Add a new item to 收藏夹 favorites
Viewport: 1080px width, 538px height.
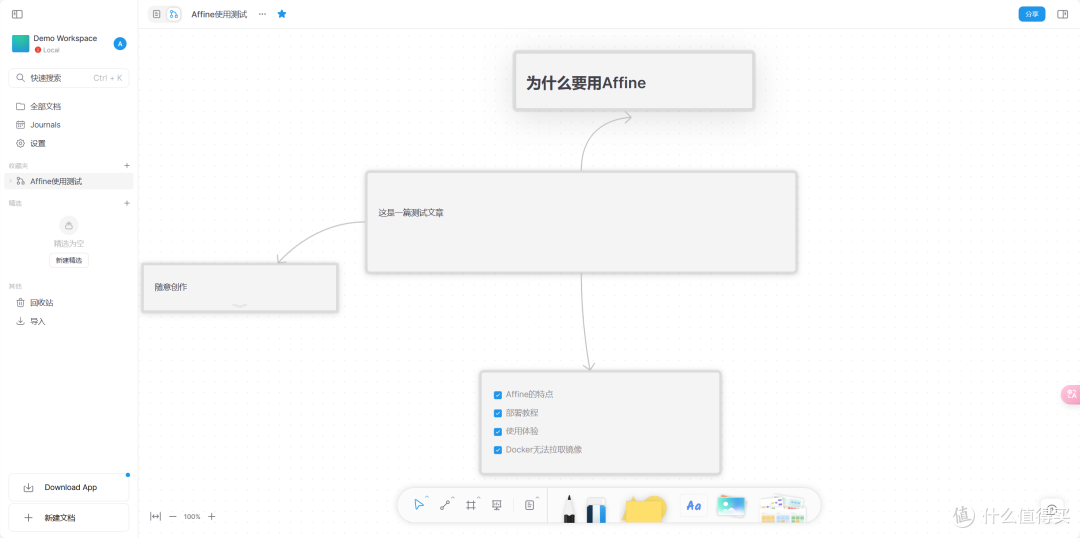[x=127, y=165]
